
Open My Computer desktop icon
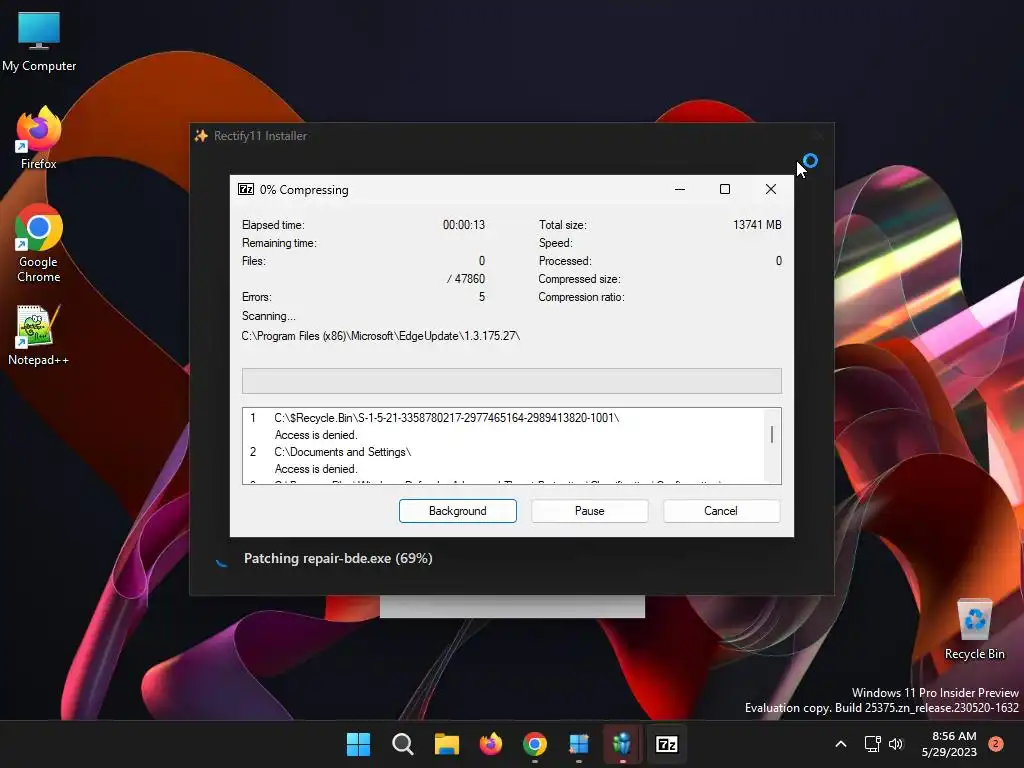point(39,42)
